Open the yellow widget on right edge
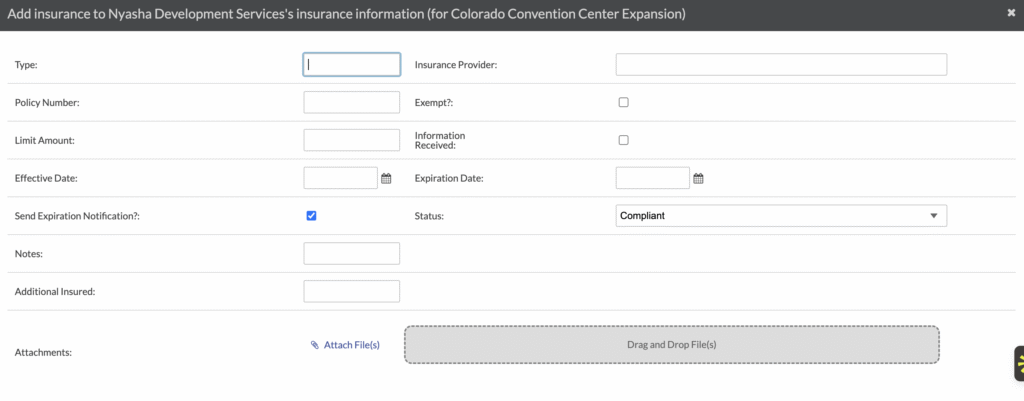This screenshot has height=401, width=1024. pyautogui.click(x=1018, y=365)
